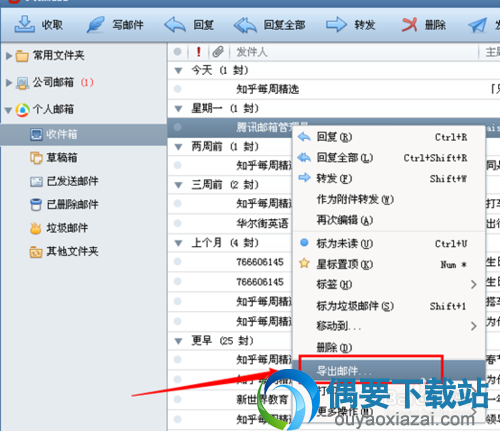Click the 写邮件 toolbar label
The width and height of the screenshot is (500, 431).
coord(128,25)
